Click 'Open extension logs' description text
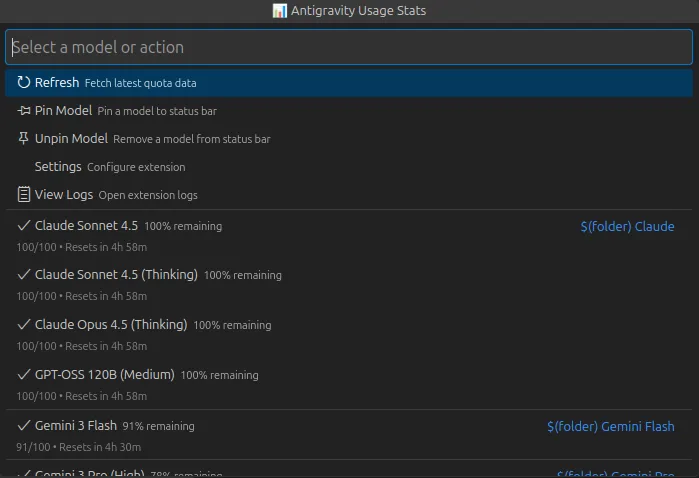The image size is (699, 478). (x=148, y=195)
